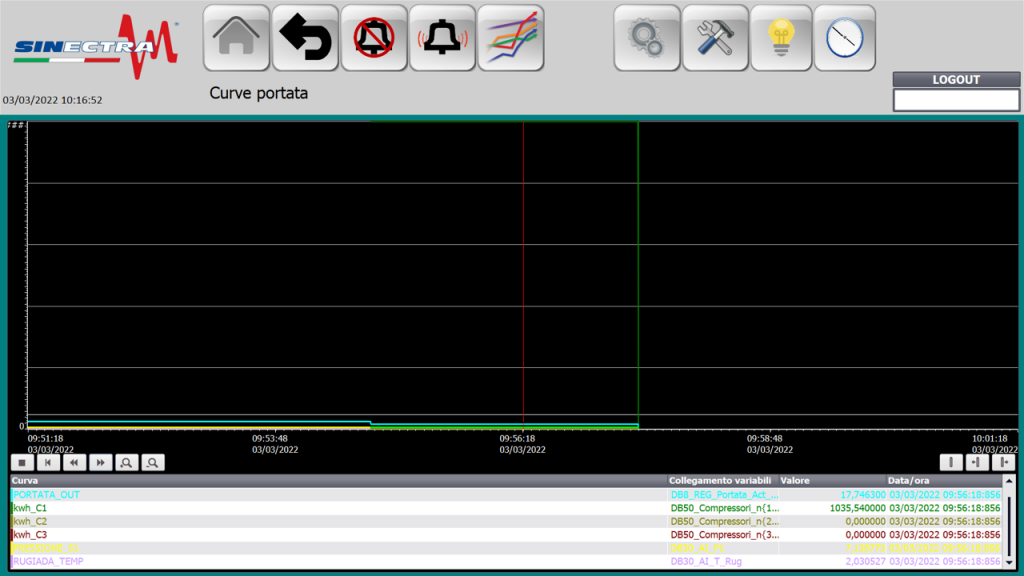
Task: Click the back arrow button
Action: coord(305,38)
